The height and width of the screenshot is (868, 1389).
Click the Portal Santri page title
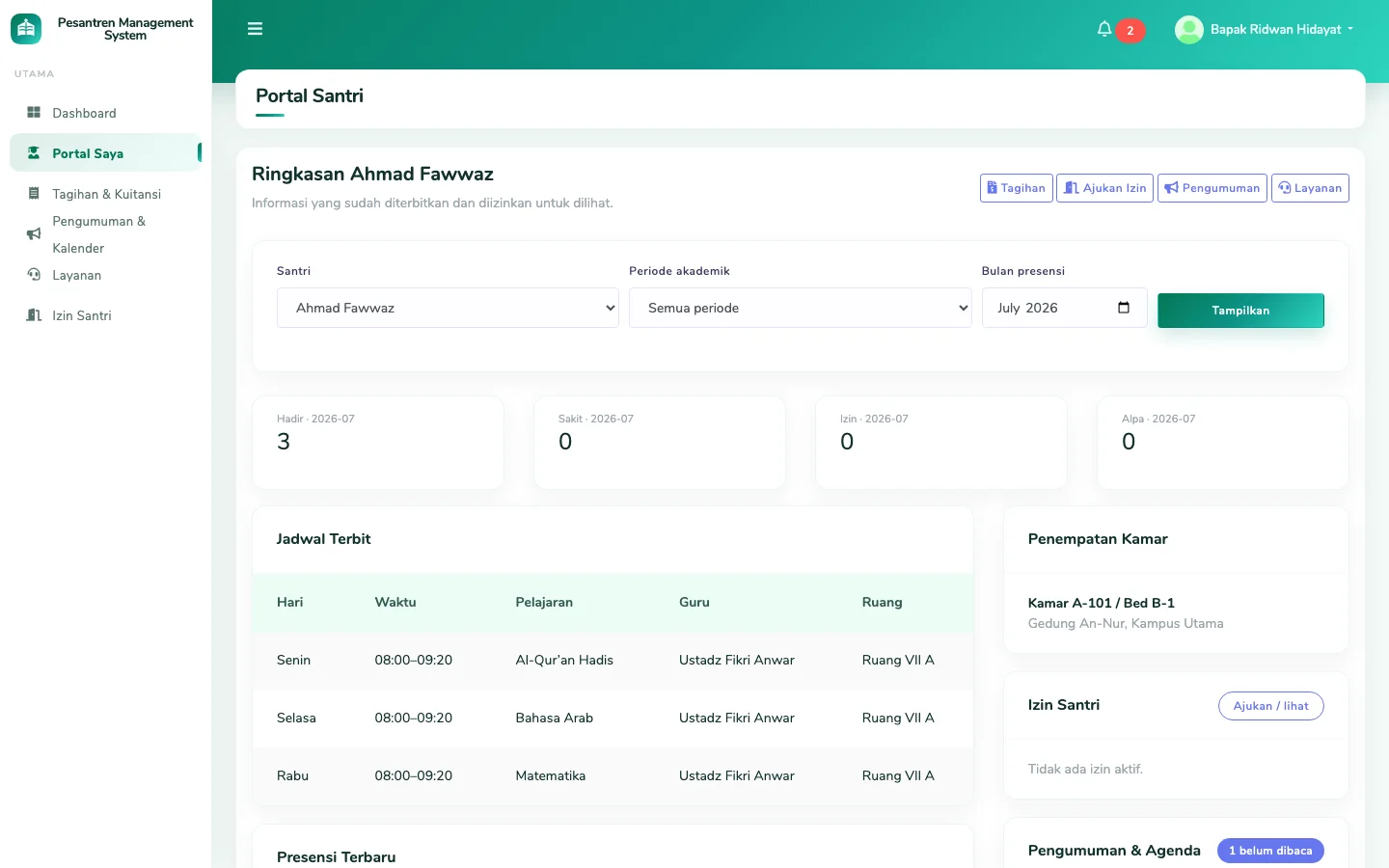coord(310,95)
